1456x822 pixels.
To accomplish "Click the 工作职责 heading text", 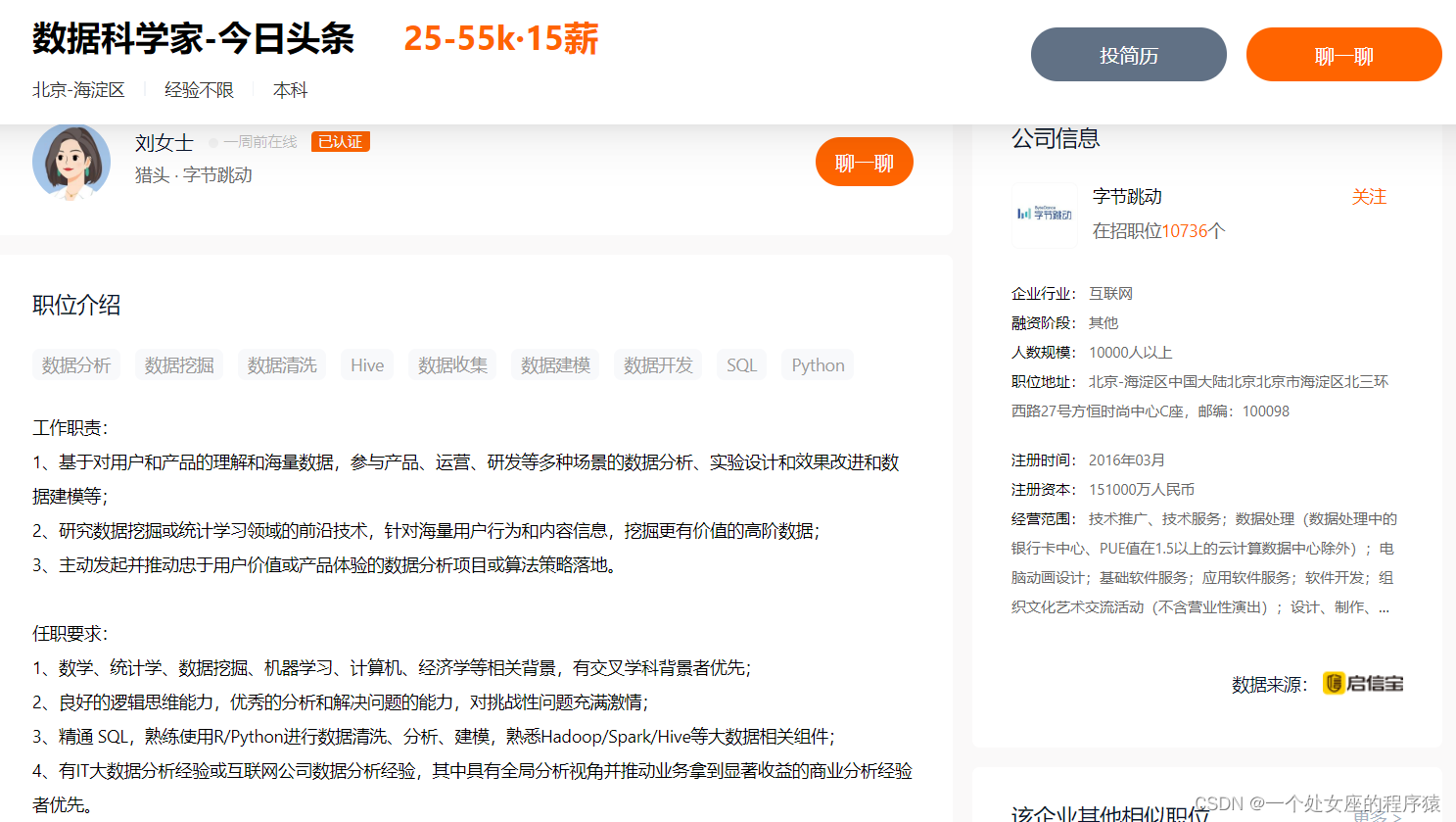I will click(70, 428).
